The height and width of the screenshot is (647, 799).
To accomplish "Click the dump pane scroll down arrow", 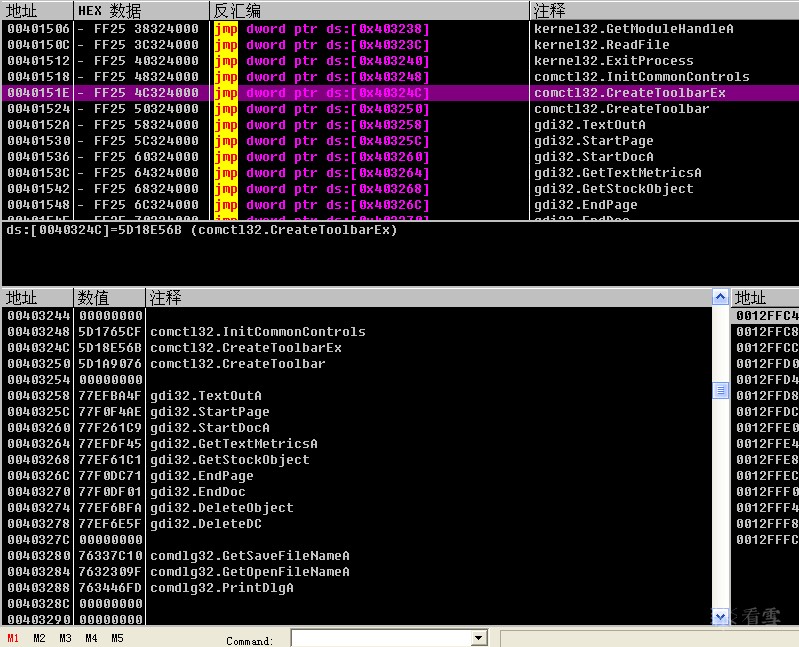I will [720, 616].
